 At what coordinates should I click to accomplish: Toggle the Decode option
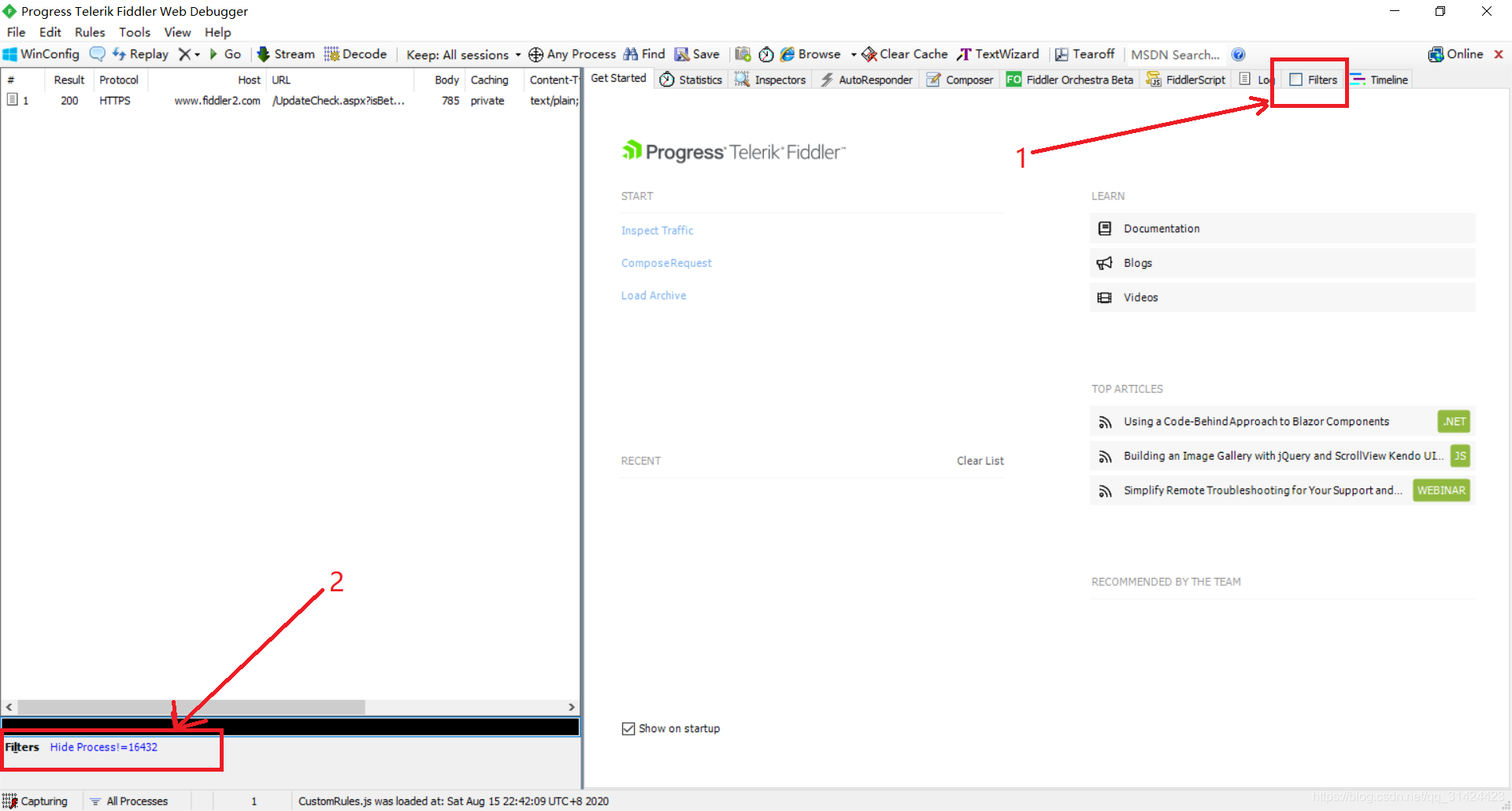[355, 54]
